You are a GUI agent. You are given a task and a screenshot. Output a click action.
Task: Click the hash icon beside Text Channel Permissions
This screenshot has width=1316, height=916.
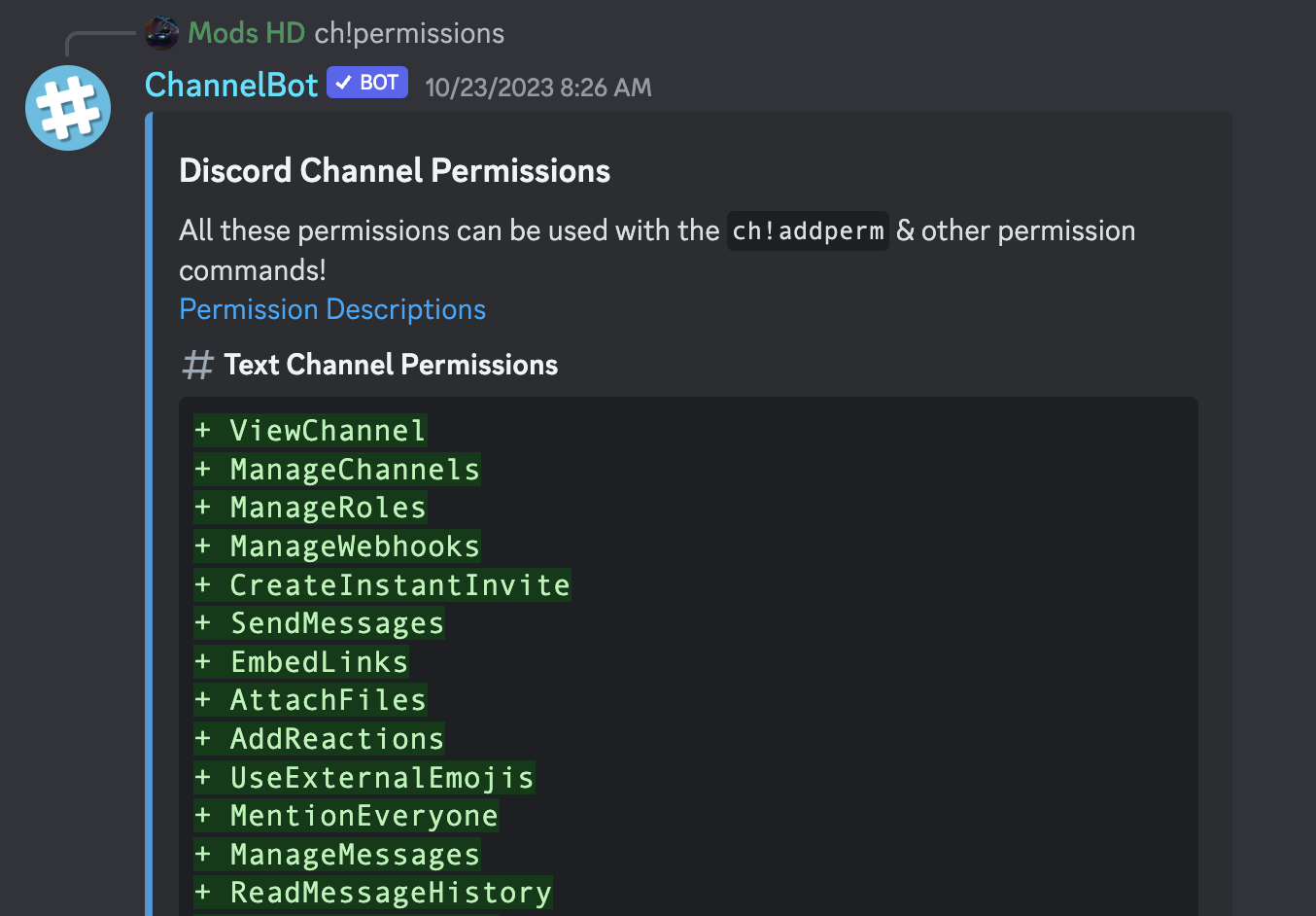[197, 366]
